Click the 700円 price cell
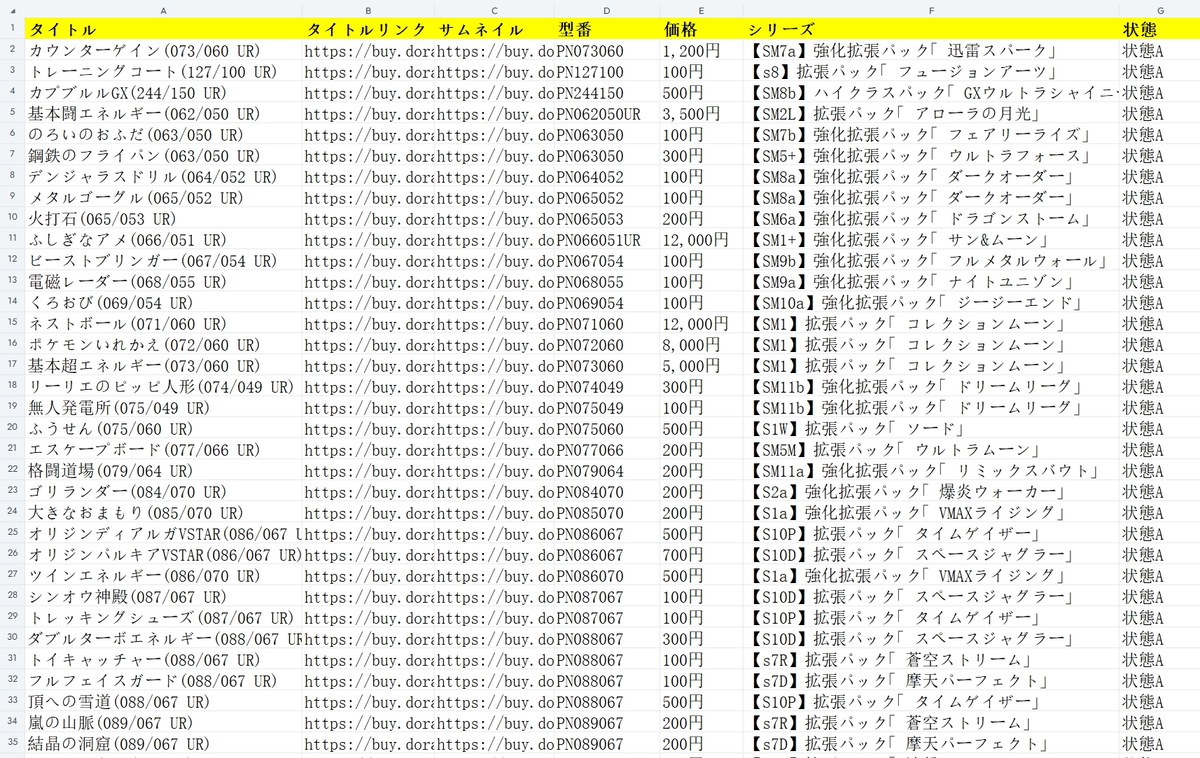This screenshot has height=758, width=1200. click(x=701, y=554)
